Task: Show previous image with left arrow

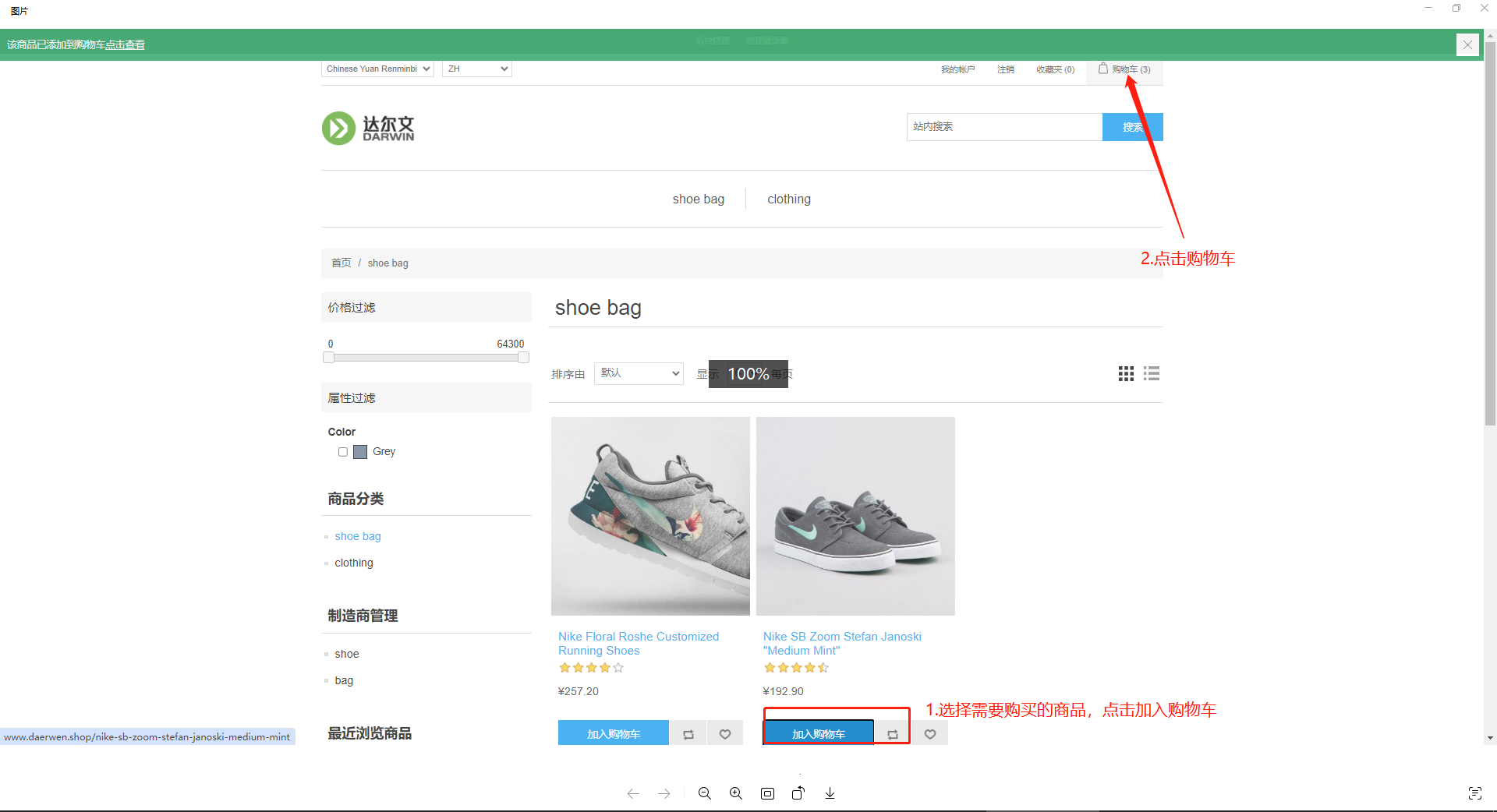Action: (633, 793)
